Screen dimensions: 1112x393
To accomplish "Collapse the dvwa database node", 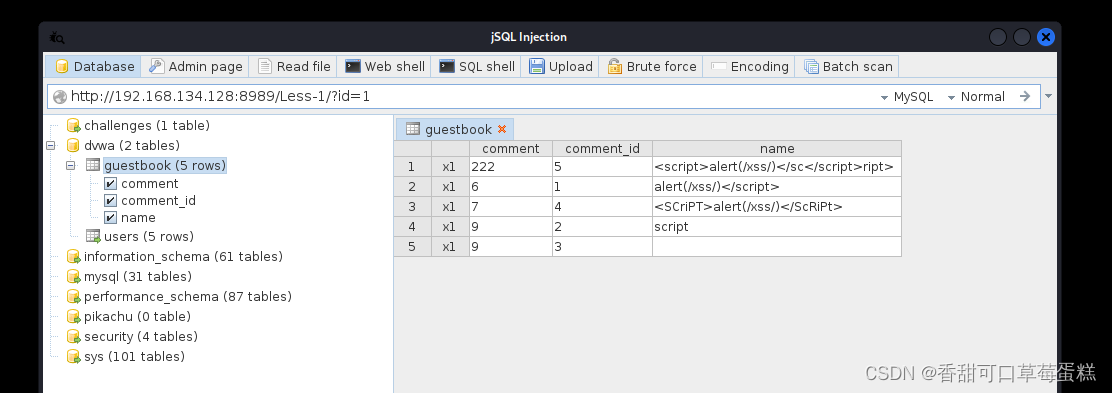I will point(50,145).
